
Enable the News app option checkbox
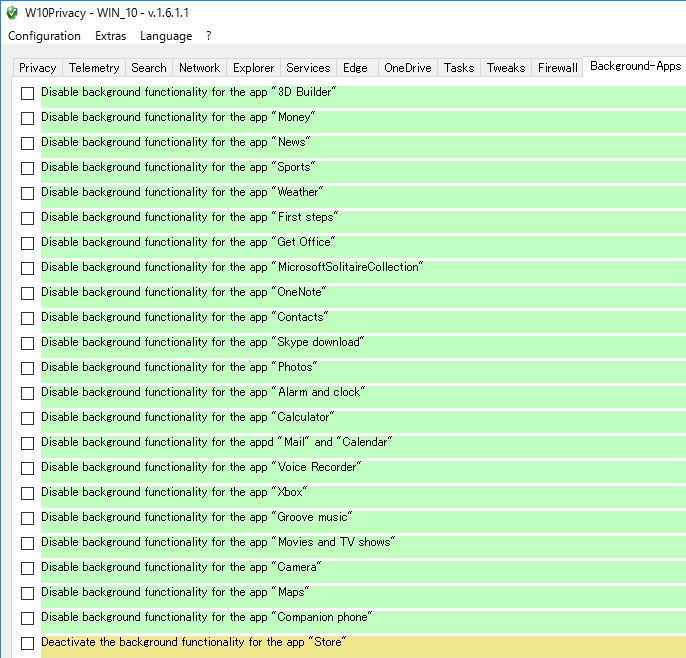(27, 143)
